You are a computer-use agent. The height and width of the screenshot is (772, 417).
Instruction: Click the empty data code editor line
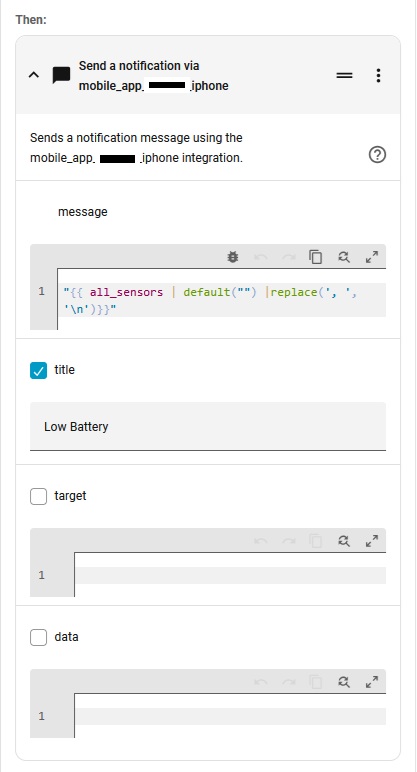pos(230,716)
